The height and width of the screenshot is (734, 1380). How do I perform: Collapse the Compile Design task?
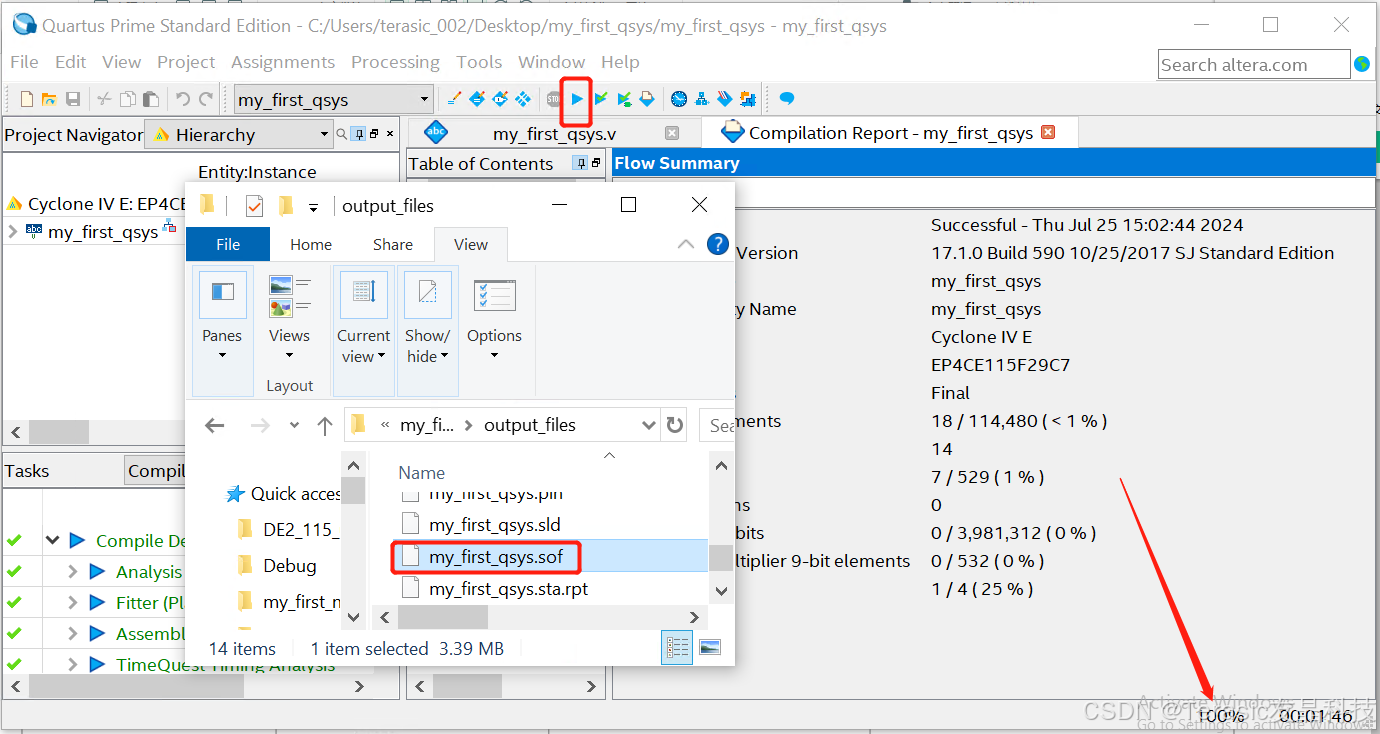[x=52, y=541]
